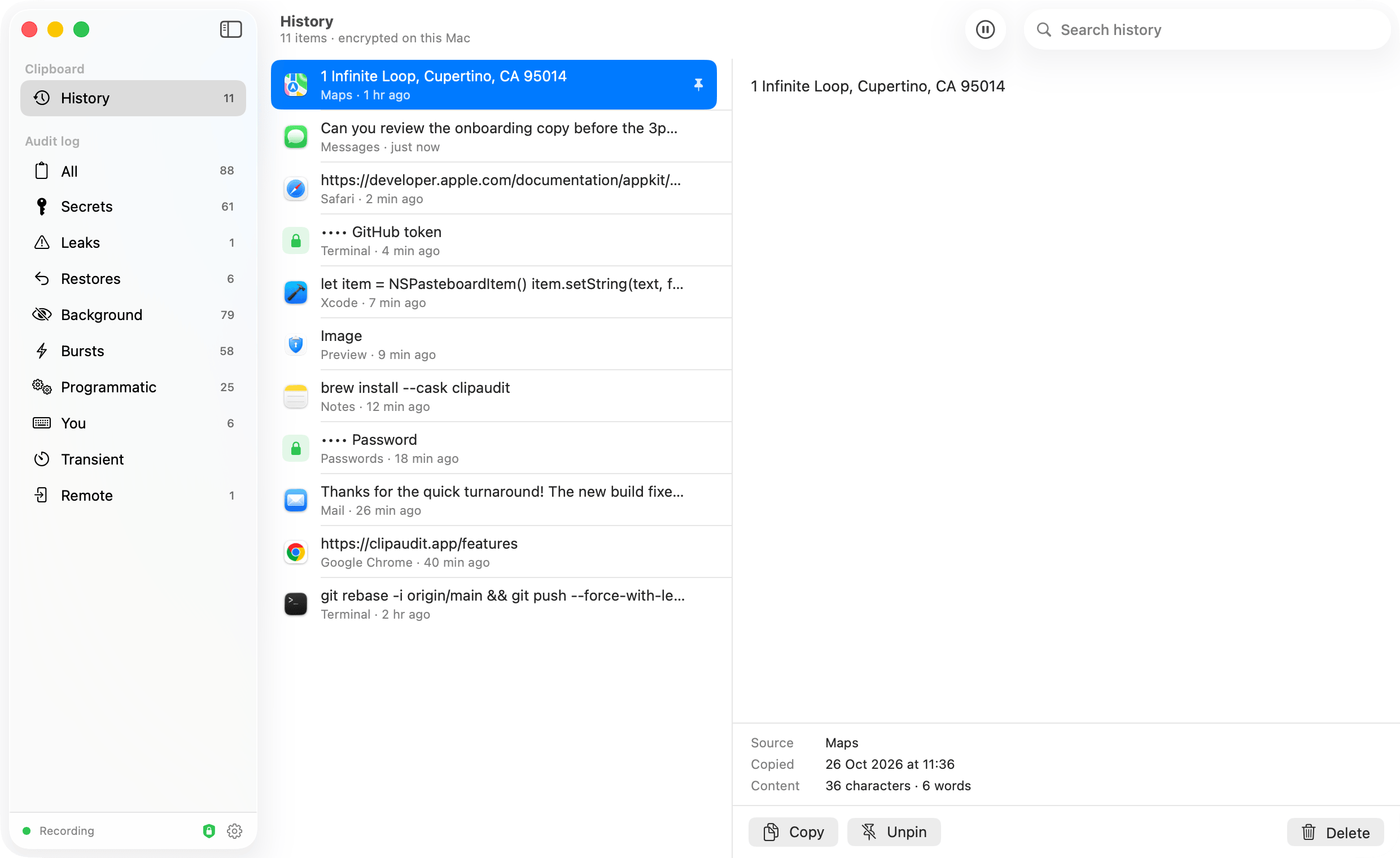Click into the Search history field
The height and width of the screenshot is (858, 1400).
tap(1207, 29)
